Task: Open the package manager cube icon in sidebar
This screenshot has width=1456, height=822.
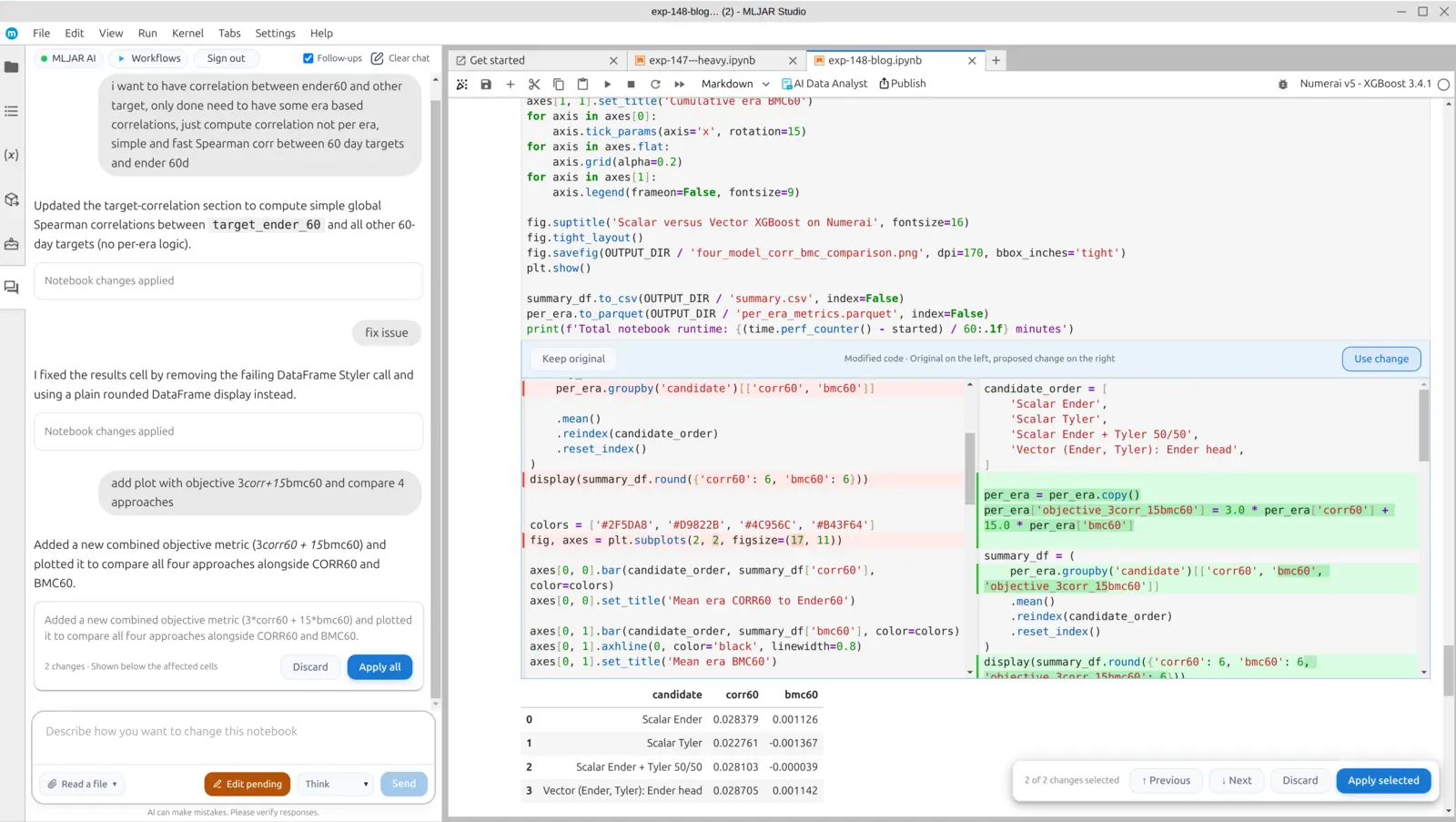Action: 12,199
